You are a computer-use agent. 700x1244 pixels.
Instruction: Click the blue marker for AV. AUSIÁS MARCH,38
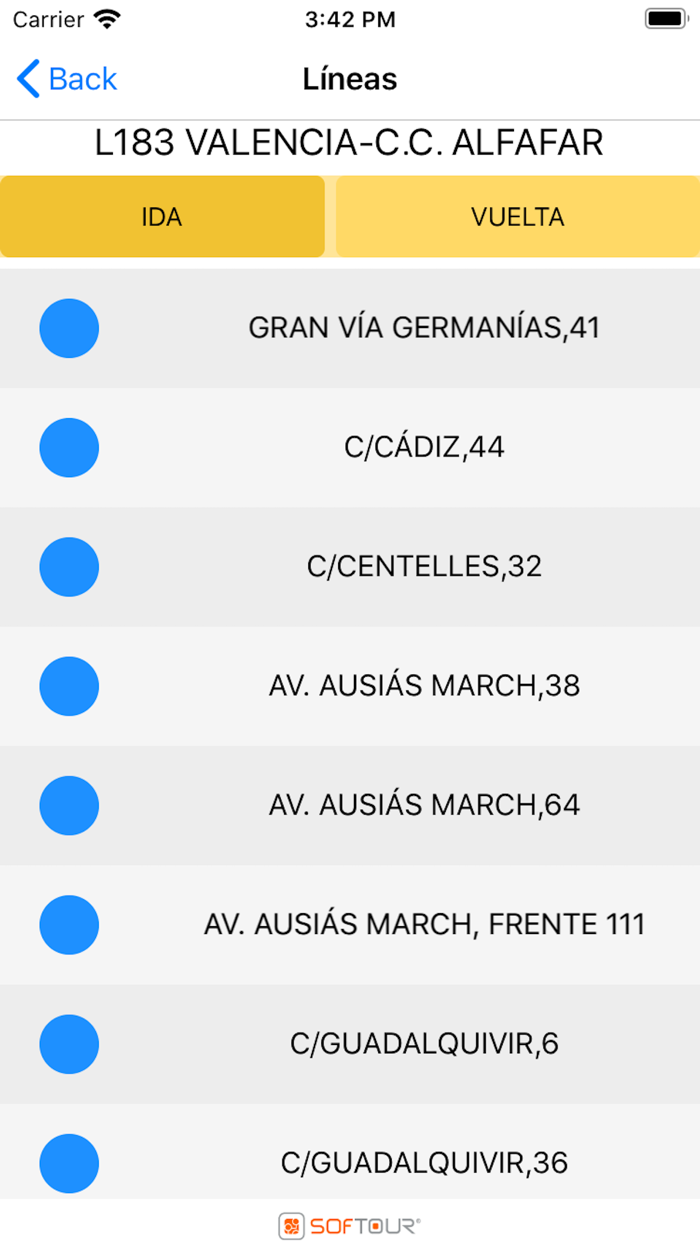click(69, 686)
